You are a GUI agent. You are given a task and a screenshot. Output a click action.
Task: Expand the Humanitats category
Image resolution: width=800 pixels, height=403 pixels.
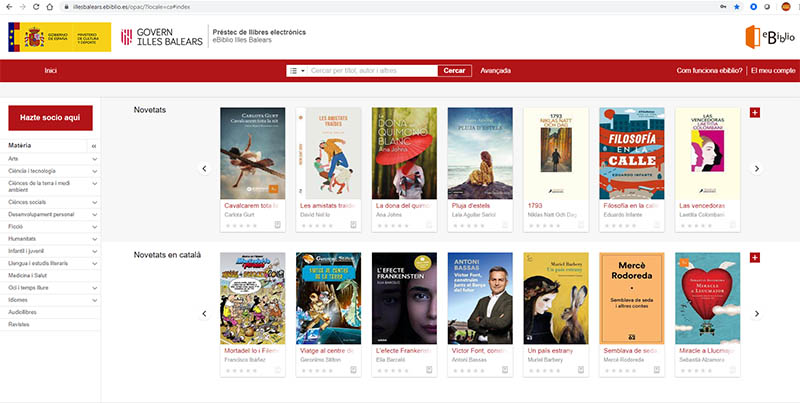tap(94, 239)
